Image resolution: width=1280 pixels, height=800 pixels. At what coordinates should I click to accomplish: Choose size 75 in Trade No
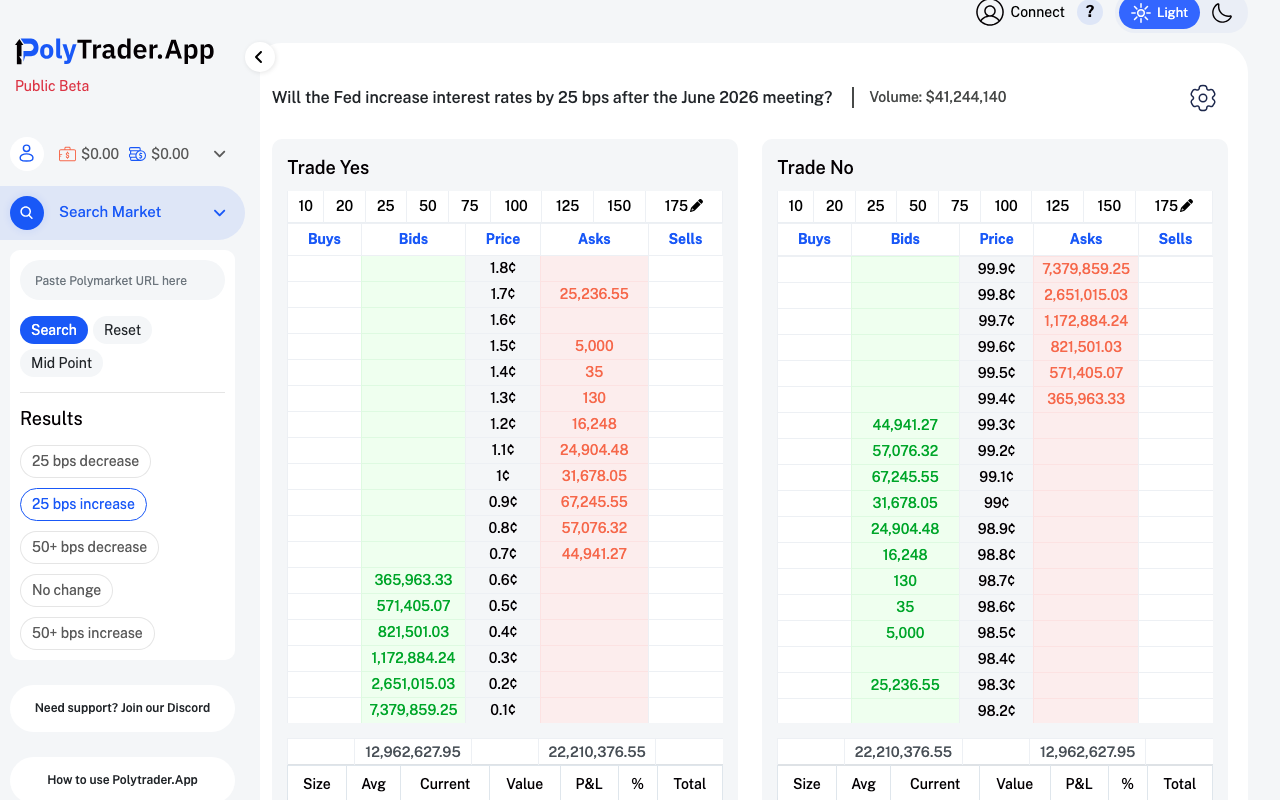[x=960, y=206]
